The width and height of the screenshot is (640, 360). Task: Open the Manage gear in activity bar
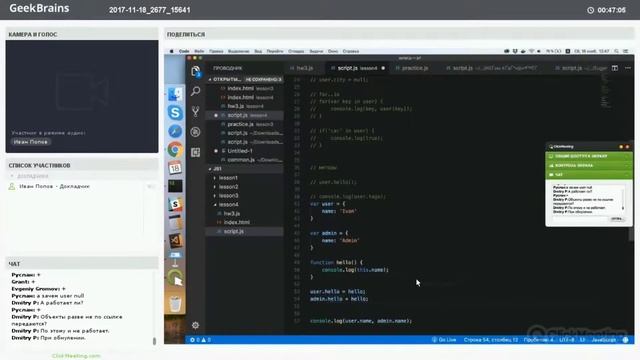(x=196, y=325)
